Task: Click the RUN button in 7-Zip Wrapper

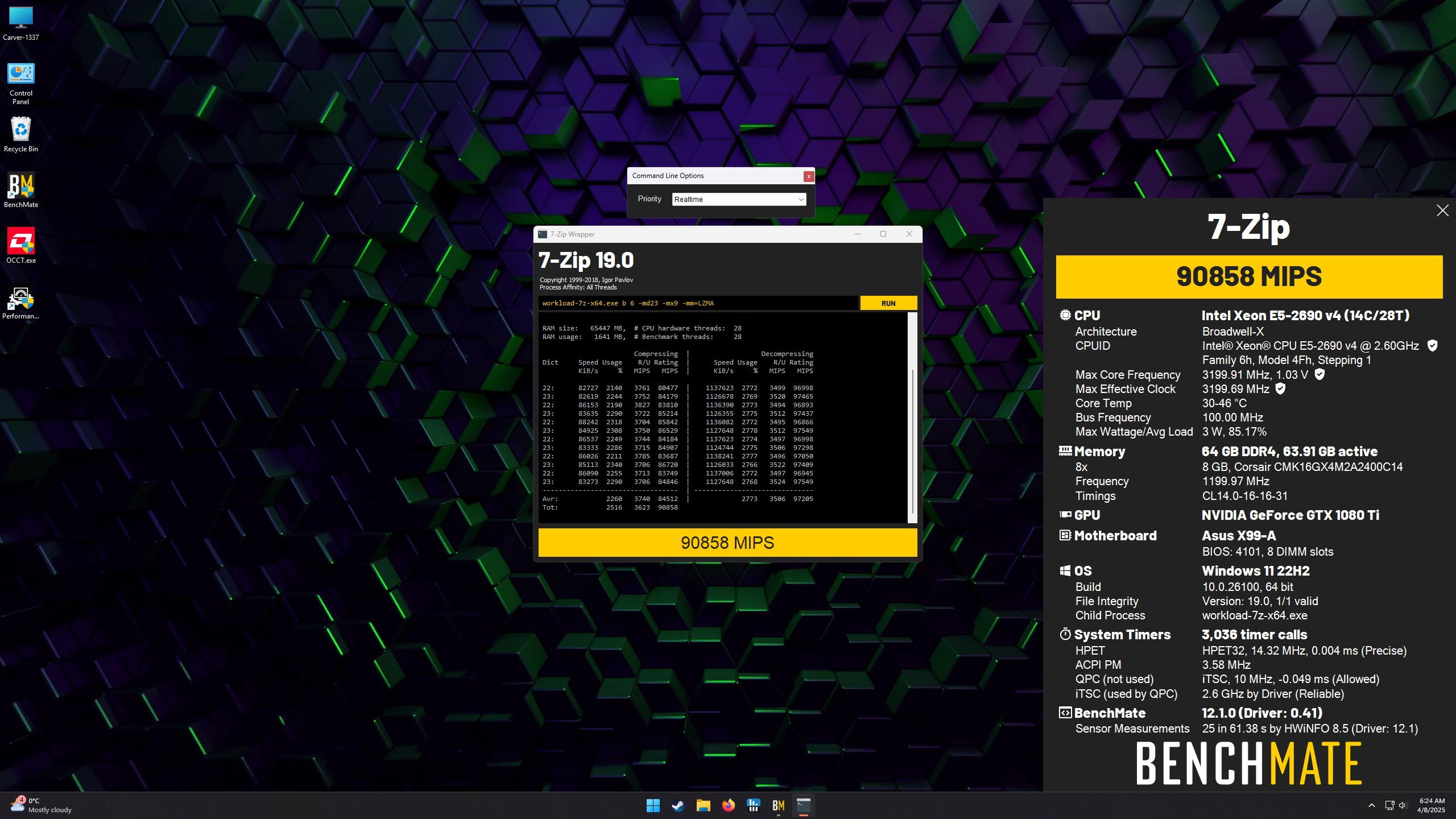Action: pos(888,303)
